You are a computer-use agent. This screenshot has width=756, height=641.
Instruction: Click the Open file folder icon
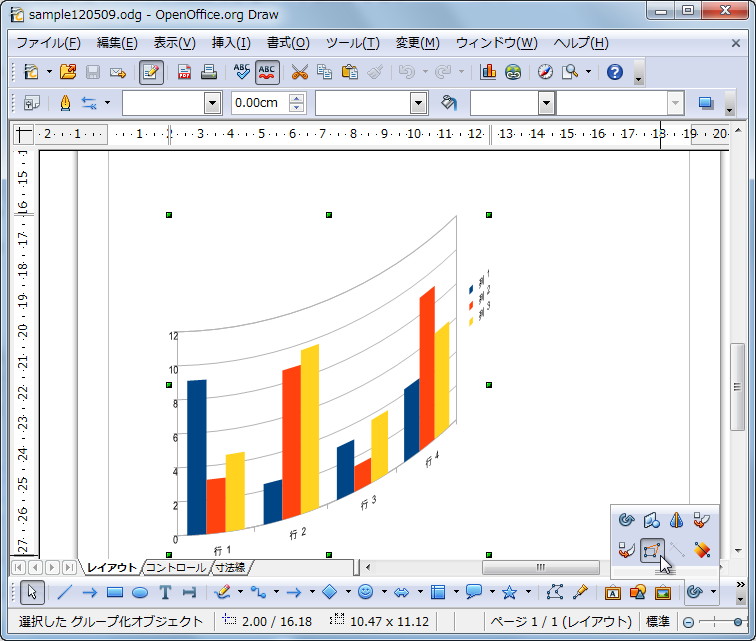(68, 72)
